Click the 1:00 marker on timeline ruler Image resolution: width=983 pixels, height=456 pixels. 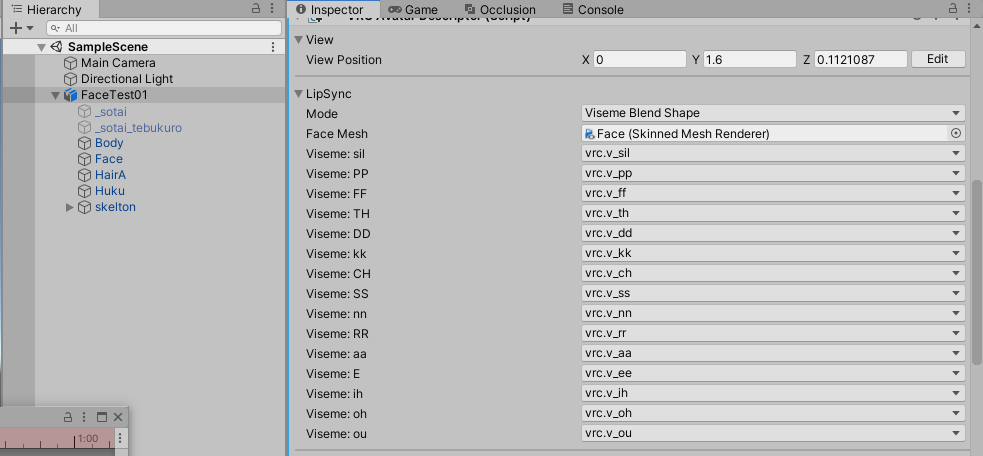pyautogui.click(x=88, y=438)
